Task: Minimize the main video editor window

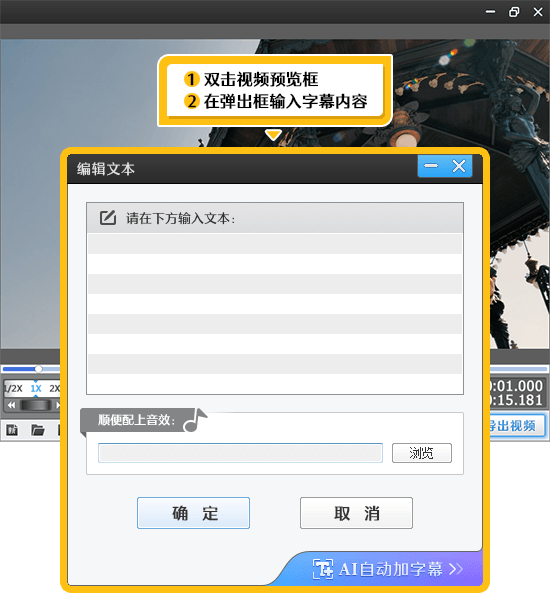Action: tap(491, 12)
